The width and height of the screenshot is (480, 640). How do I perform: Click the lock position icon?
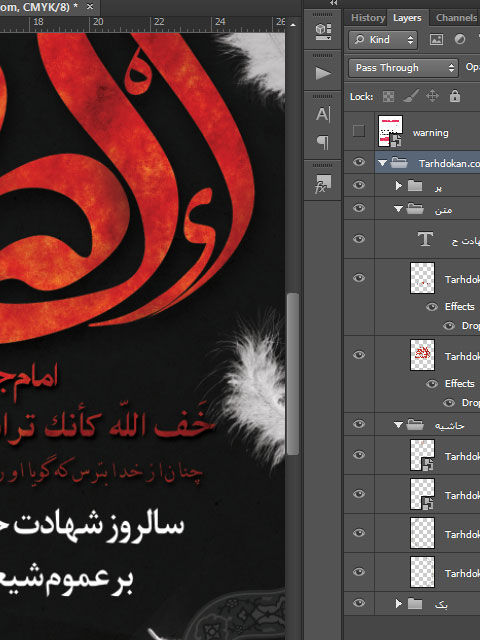pos(432,96)
